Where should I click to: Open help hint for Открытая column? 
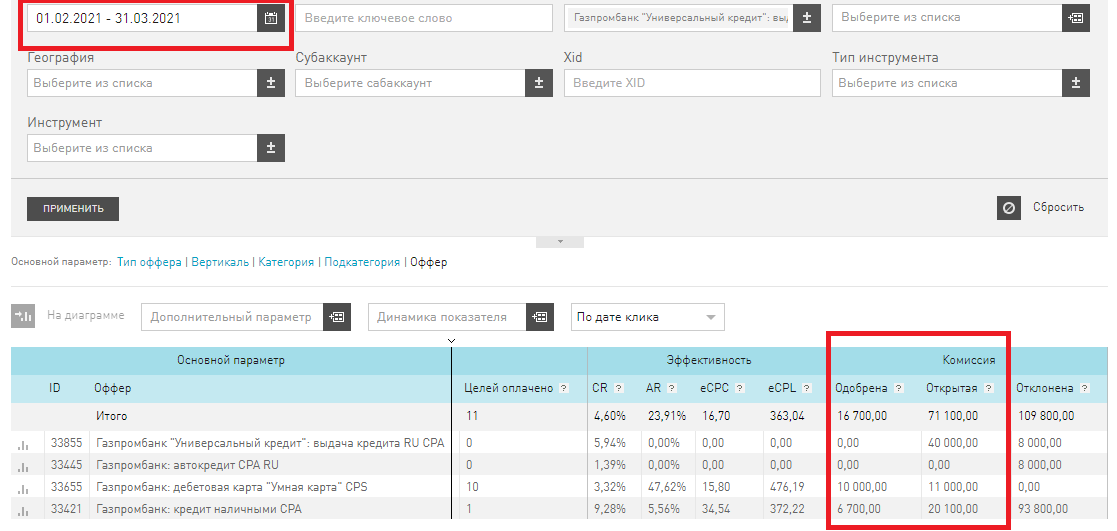pos(989,388)
